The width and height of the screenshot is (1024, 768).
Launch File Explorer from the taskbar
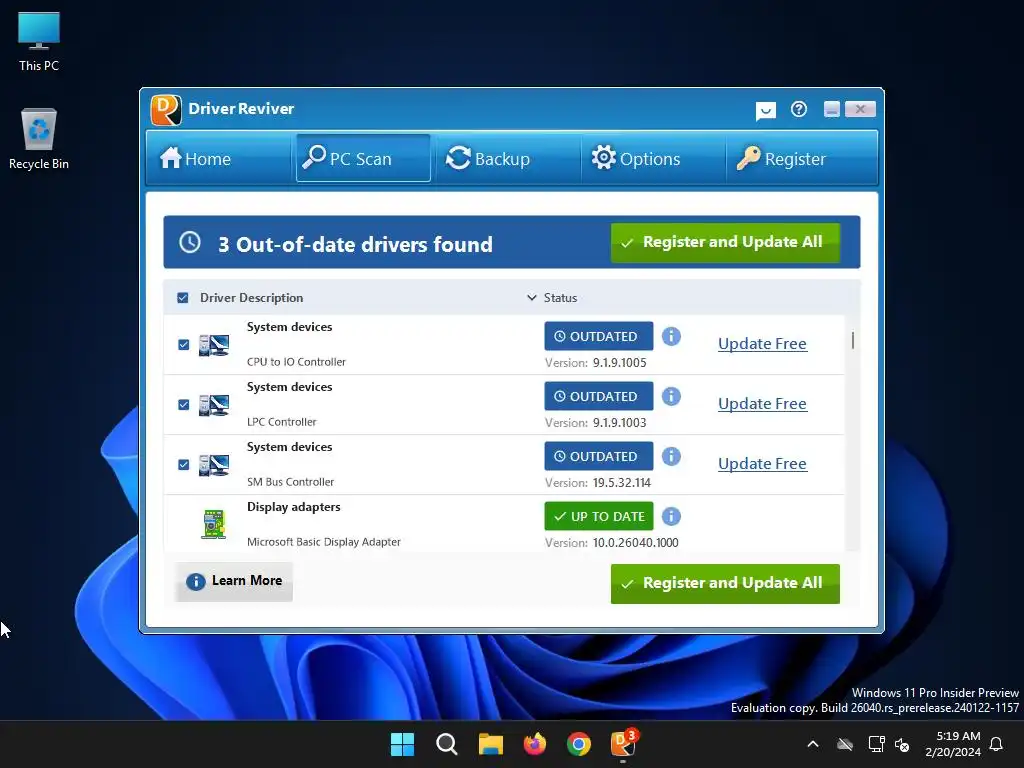[x=490, y=744]
